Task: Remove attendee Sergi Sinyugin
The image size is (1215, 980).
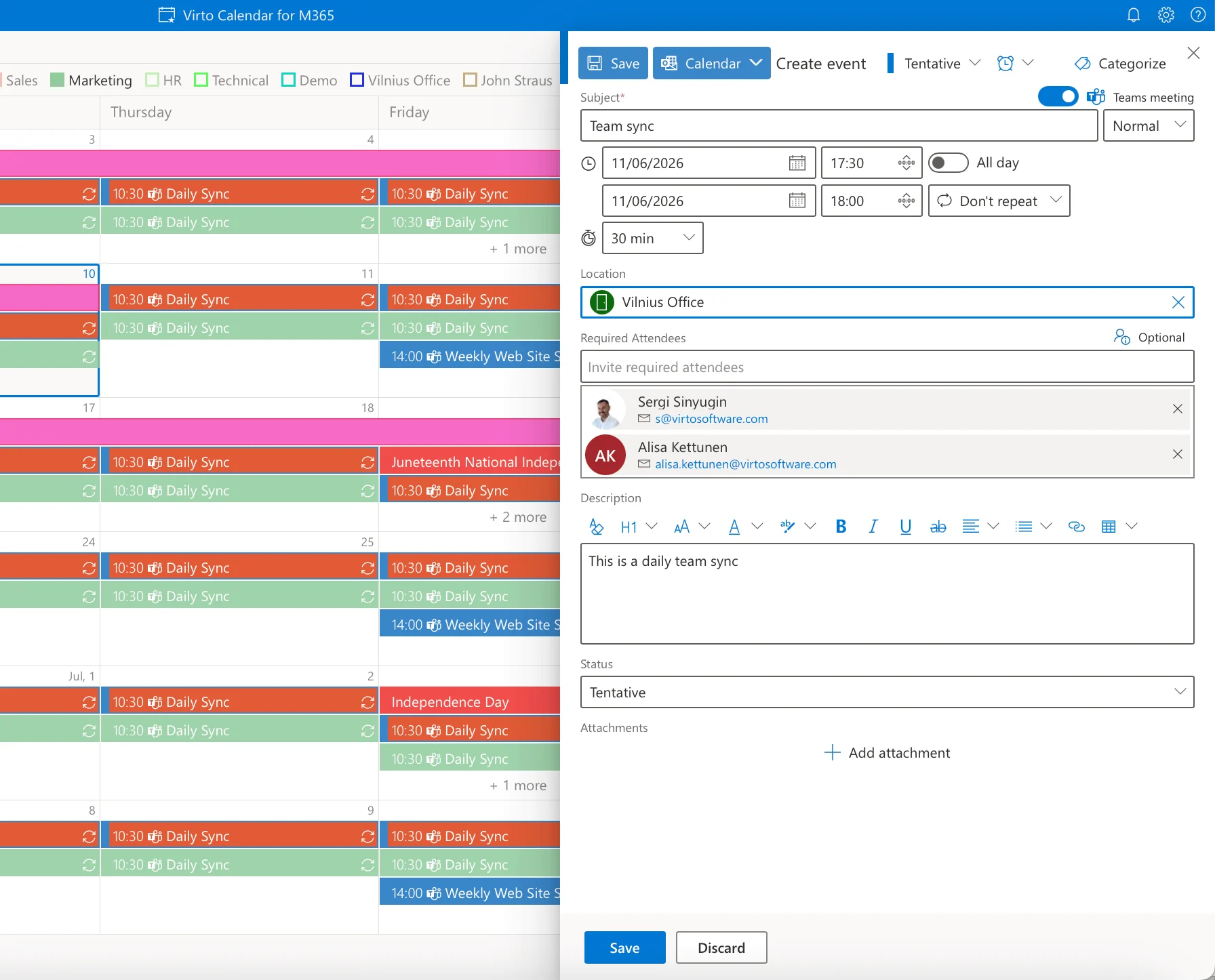Action: (1177, 409)
